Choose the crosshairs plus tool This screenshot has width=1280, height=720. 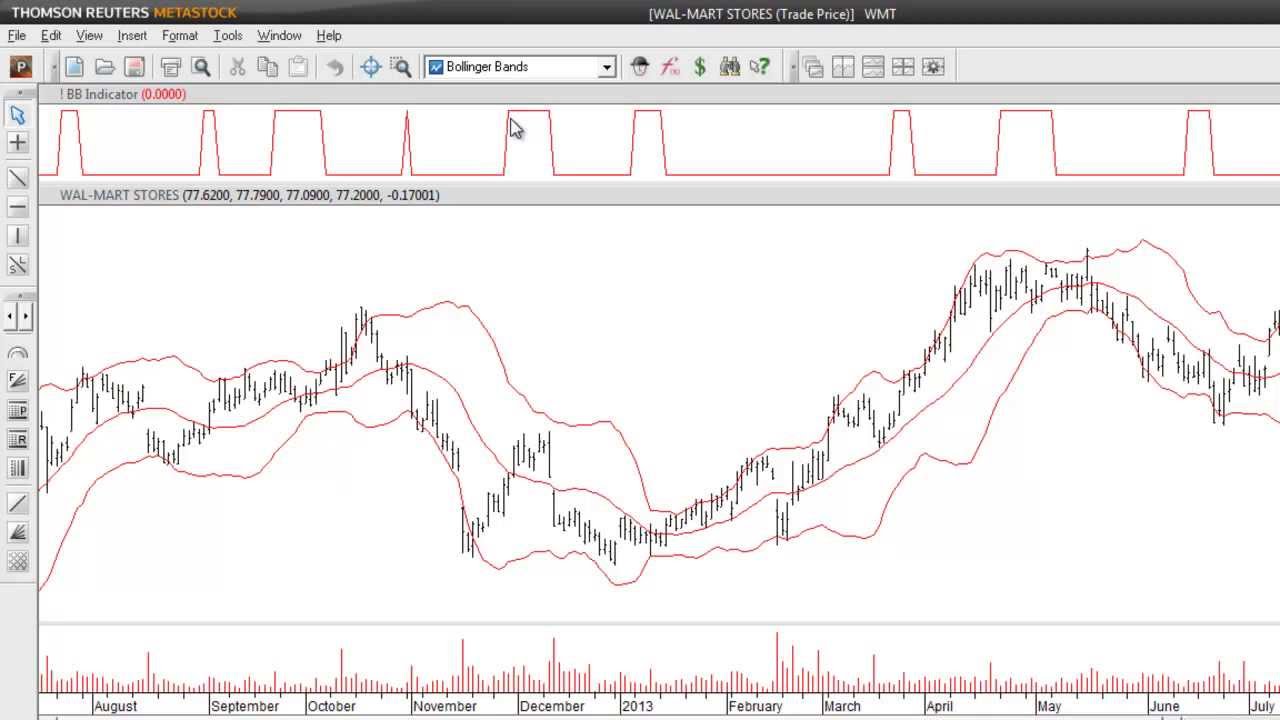tap(18, 143)
